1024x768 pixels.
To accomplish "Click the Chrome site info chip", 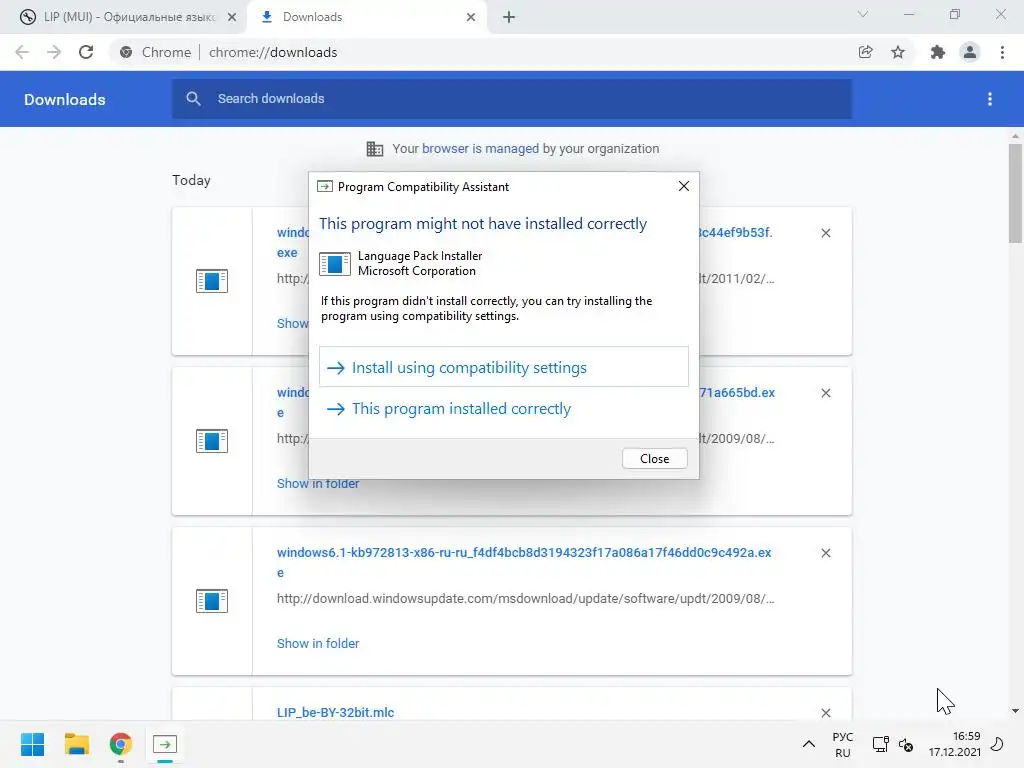I will coord(156,52).
